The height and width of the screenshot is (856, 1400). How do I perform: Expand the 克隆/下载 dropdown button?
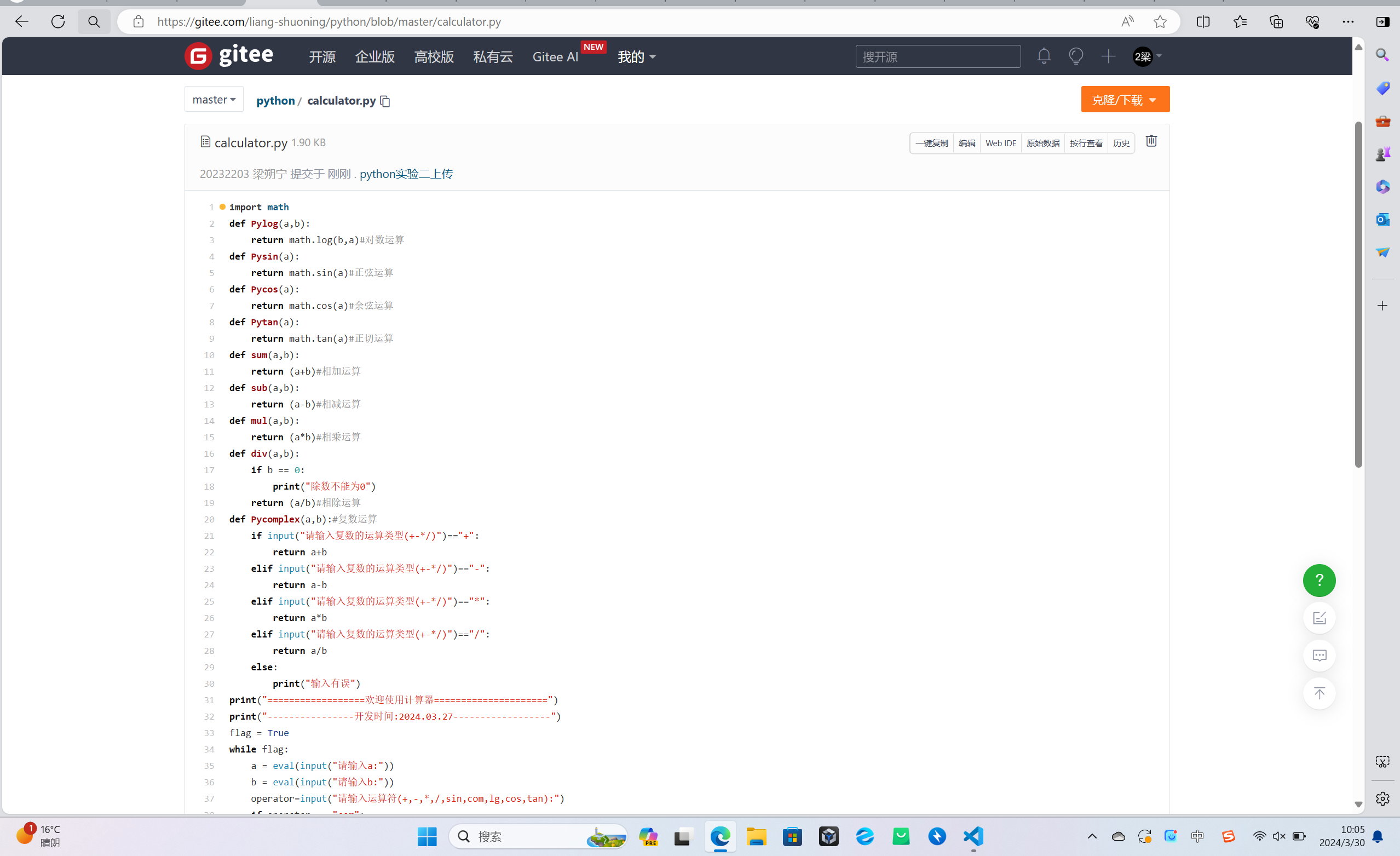point(1125,100)
